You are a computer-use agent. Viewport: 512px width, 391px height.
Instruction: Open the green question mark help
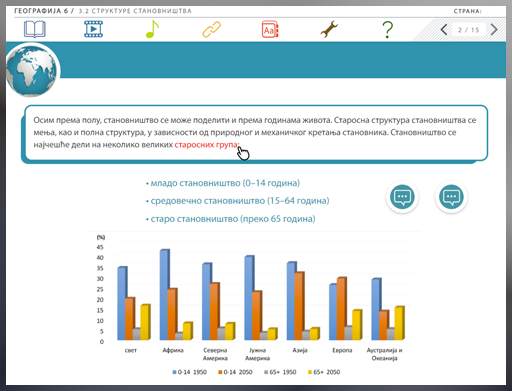pyautogui.click(x=388, y=29)
